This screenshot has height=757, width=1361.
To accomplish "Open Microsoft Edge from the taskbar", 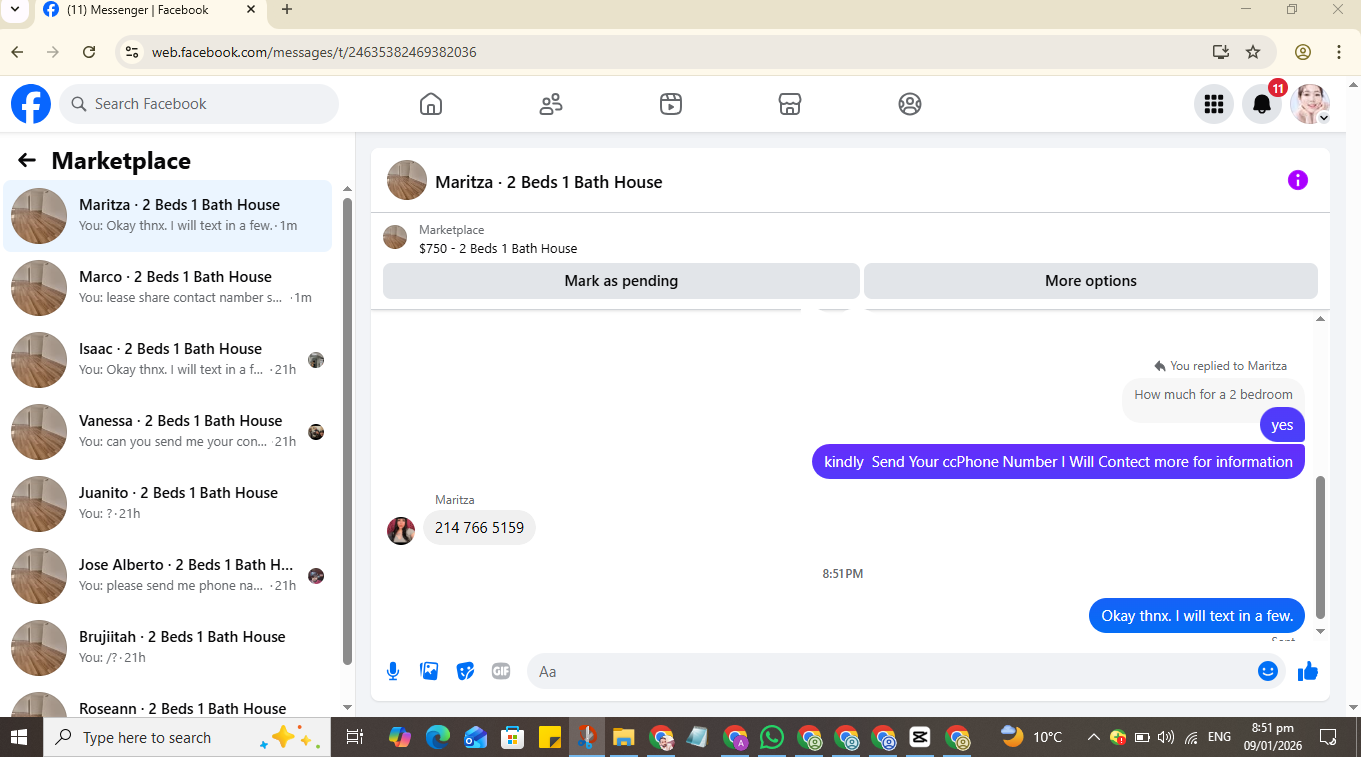I will pos(437,737).
